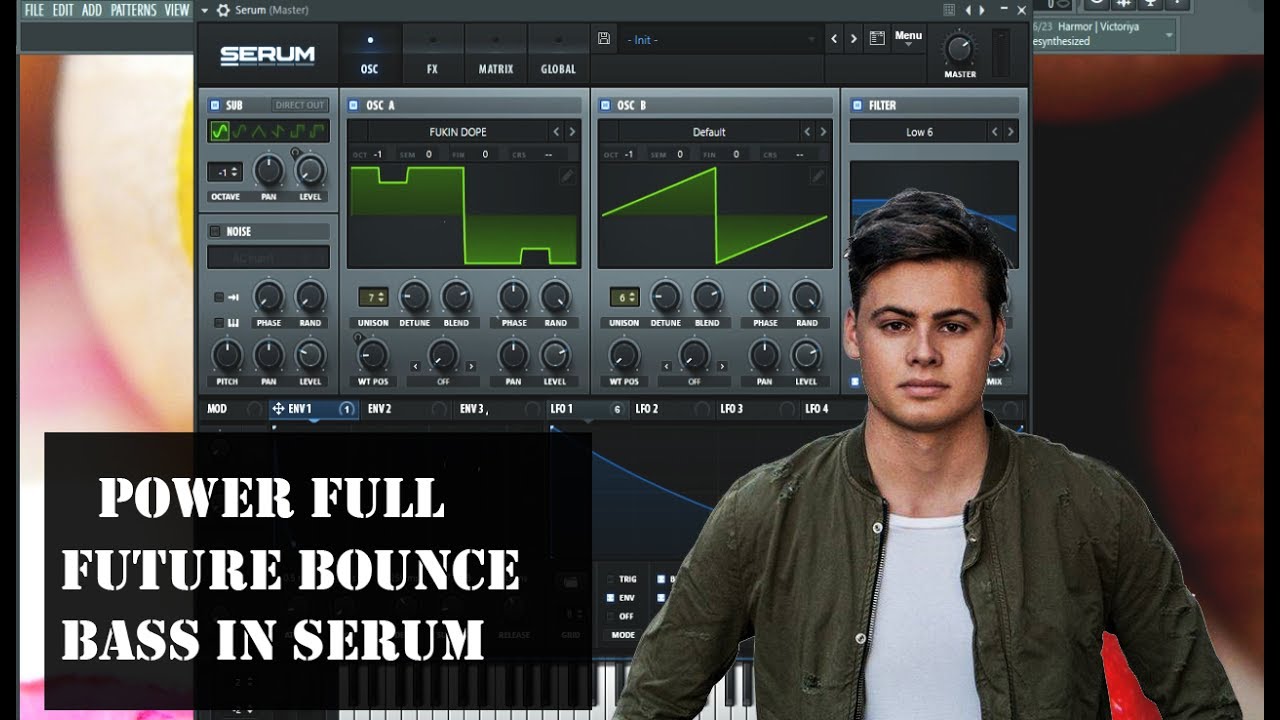The image size is (1280, 720).
Task: Select previous OSC B wavetable arrow
Action: click(x=807, y=132)
